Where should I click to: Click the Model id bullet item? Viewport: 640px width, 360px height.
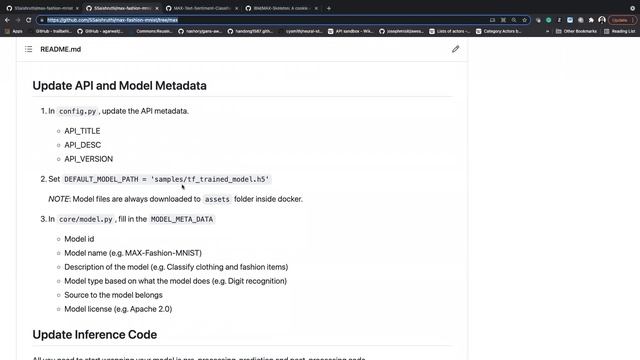[x=79, y=239]
